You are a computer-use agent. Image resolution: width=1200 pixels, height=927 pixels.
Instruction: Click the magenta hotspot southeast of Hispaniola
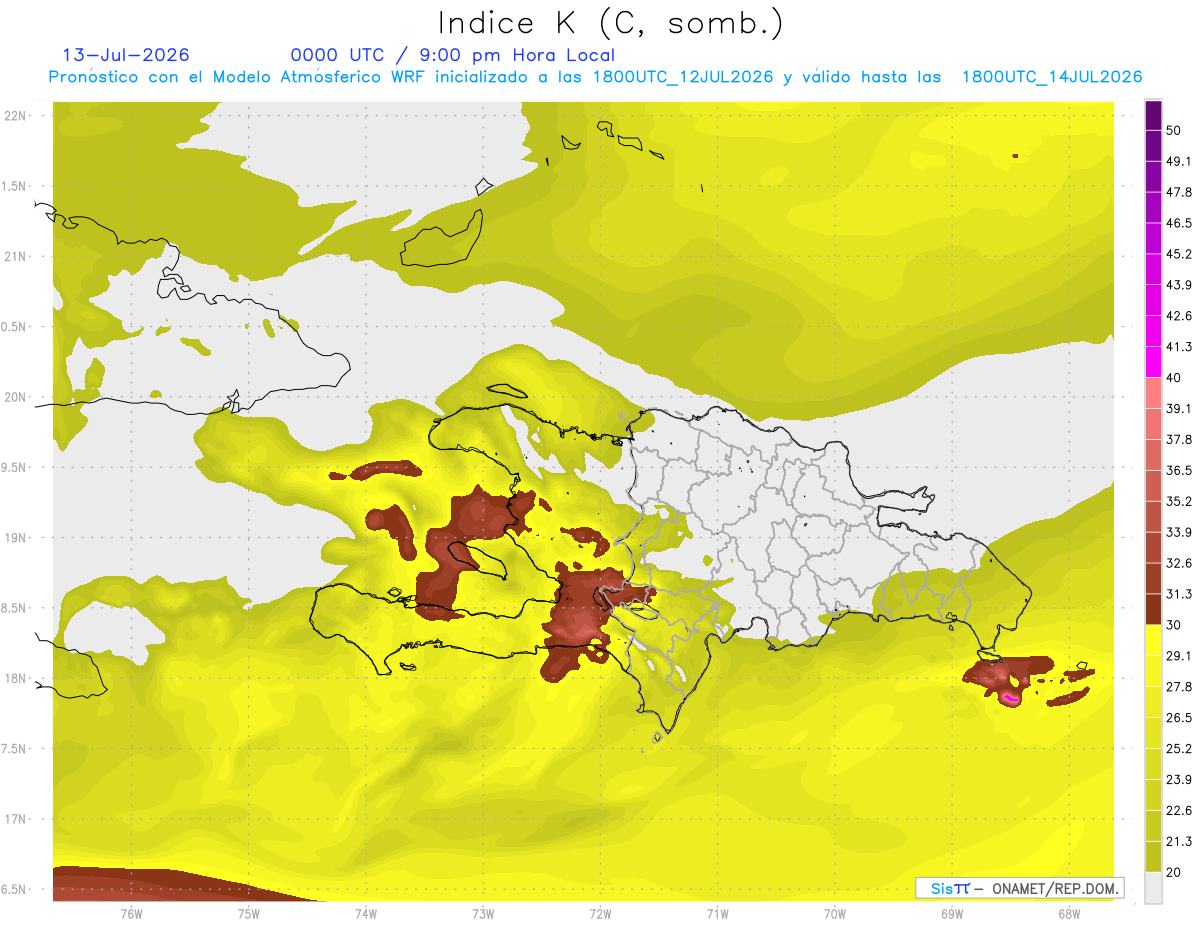click(1010, 698)
